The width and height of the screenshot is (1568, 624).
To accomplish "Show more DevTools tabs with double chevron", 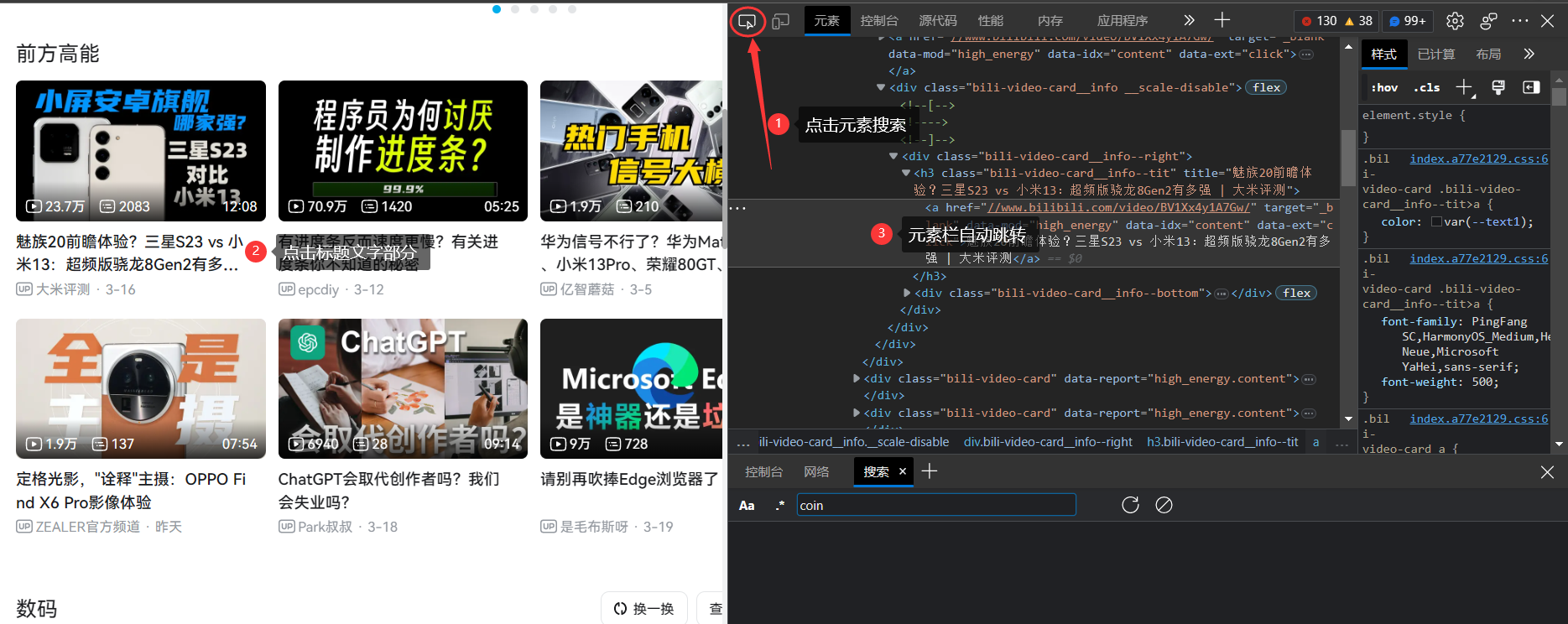I will [1189, 20].
